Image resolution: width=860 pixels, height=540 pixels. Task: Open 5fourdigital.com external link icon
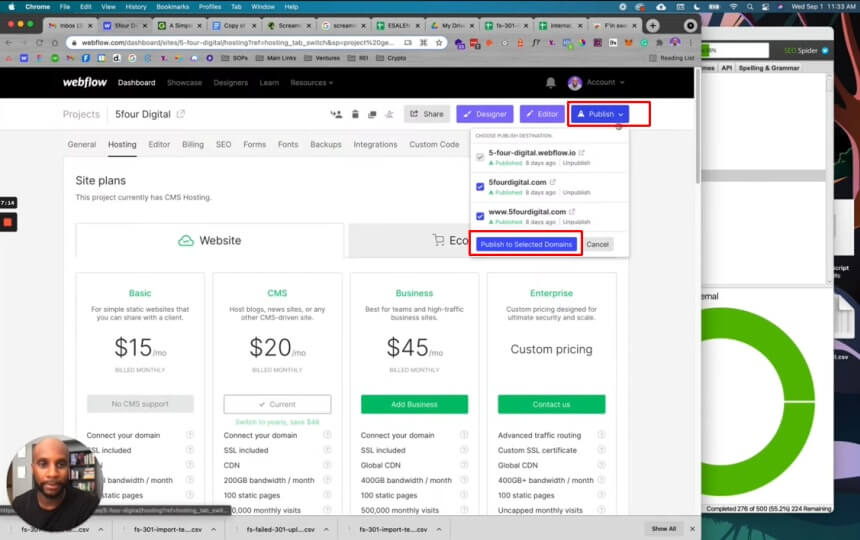pyautogui.click(x=552, y=182)
